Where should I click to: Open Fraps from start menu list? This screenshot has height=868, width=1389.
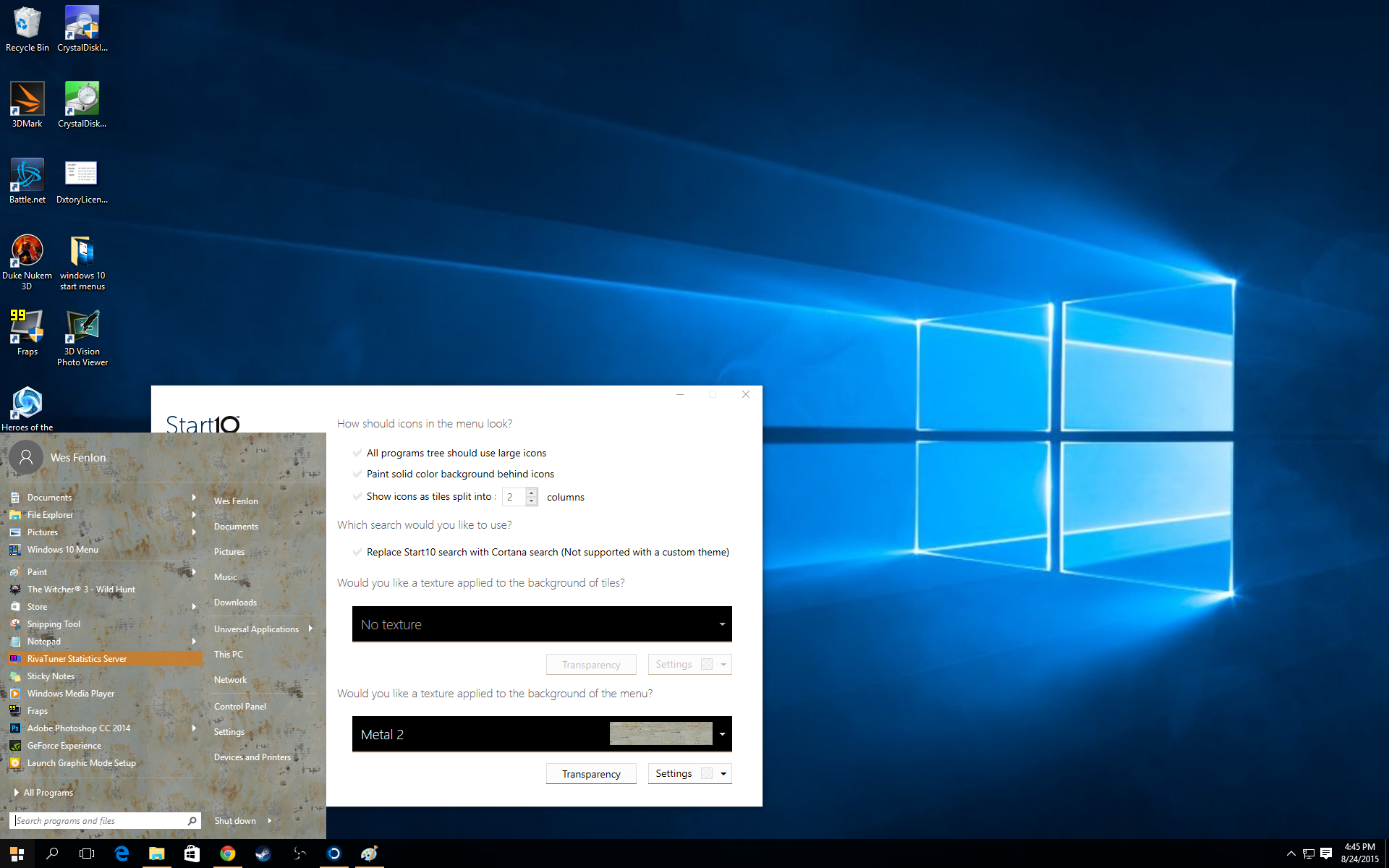pos(38,710)
